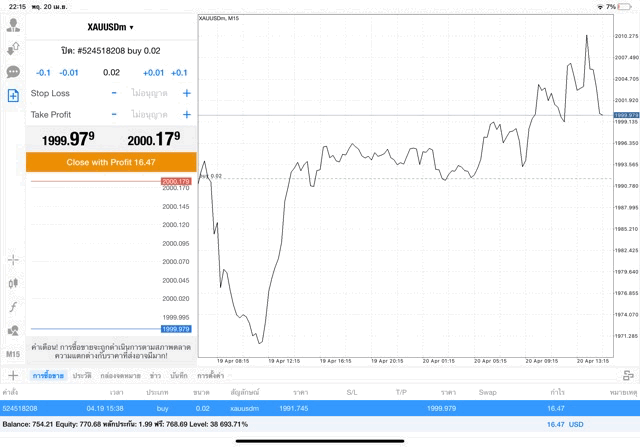Edit the Take Profit value field

[x=149, y=114]
